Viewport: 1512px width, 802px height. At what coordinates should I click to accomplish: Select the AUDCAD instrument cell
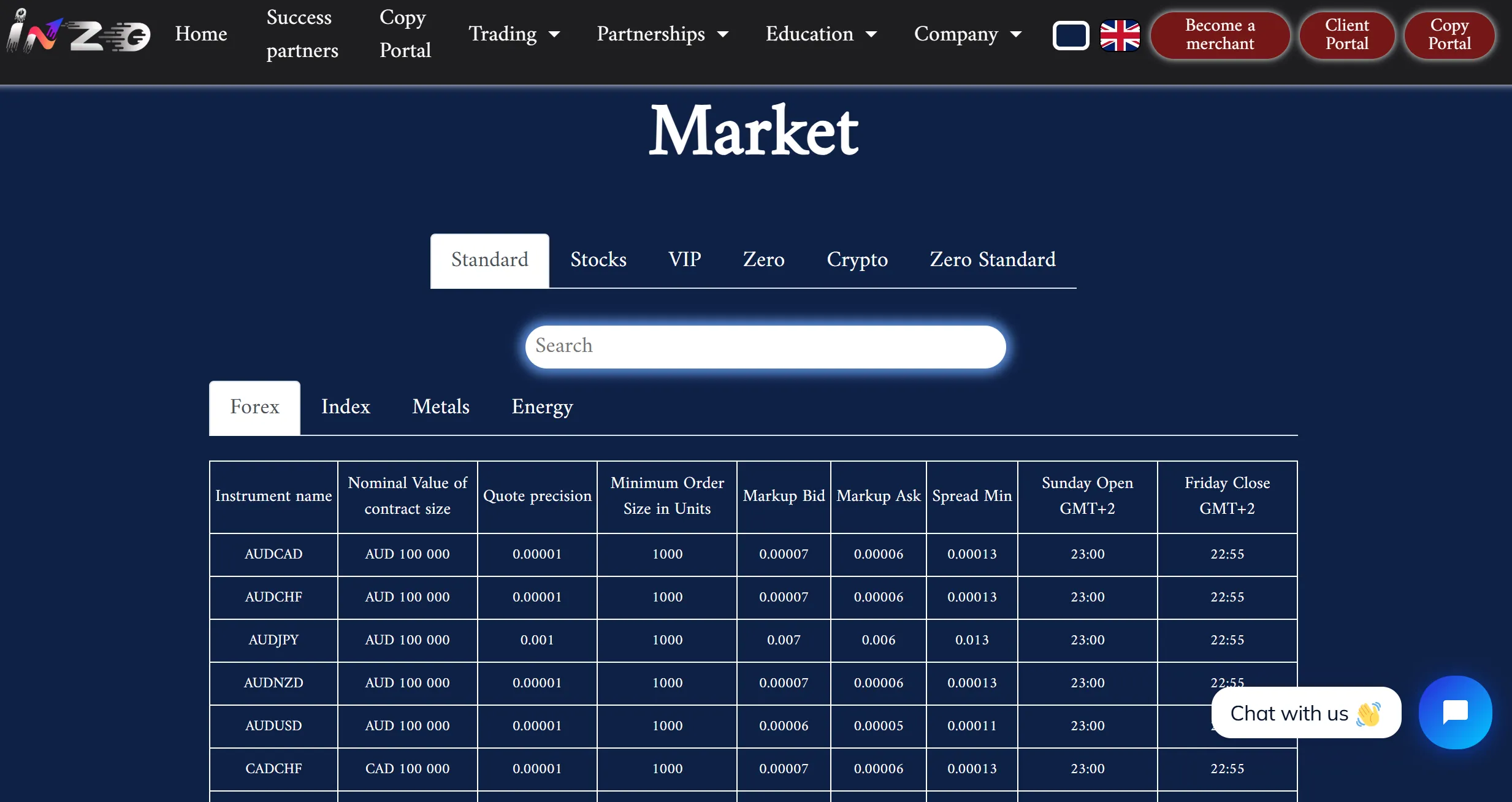click(x=273, y=554)
